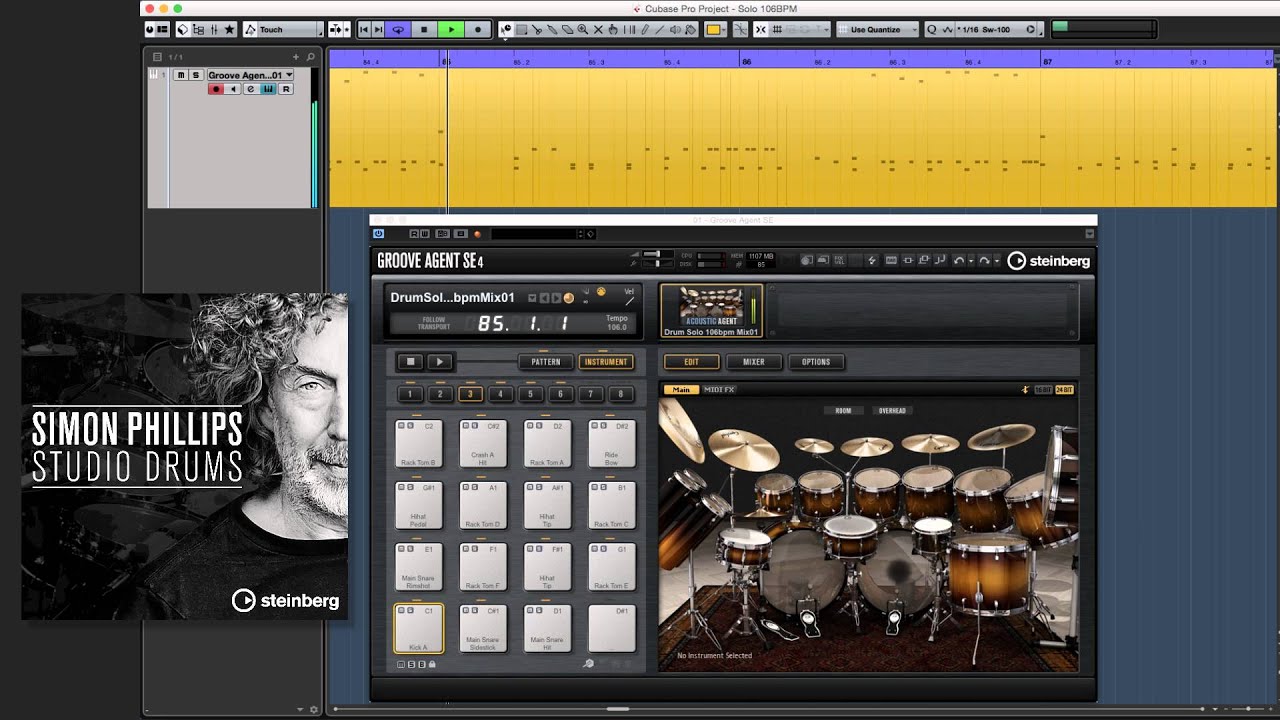Viewport: 1280px width, 720px height.
Task: Trigger the Kick A pad C1
Action: point(419,629)
